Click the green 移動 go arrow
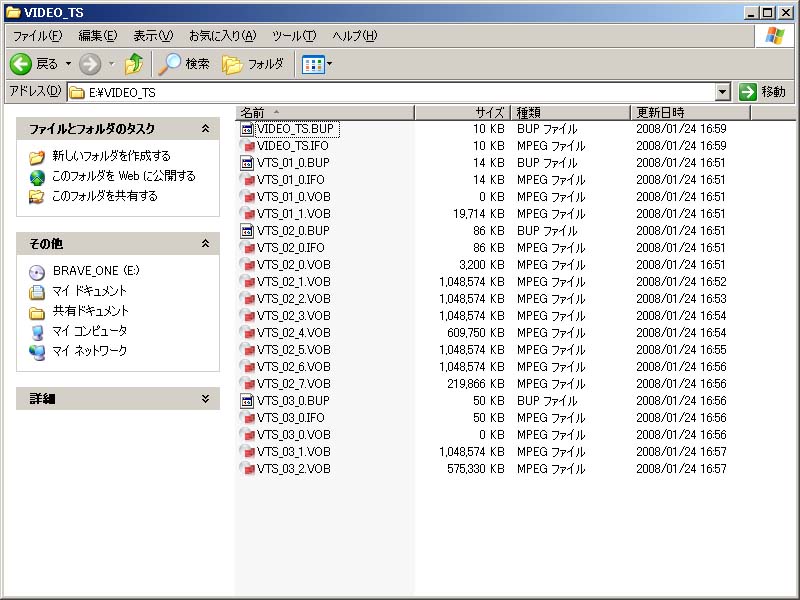The width and height of the screenshot is (800, 600). click(747, 92)
